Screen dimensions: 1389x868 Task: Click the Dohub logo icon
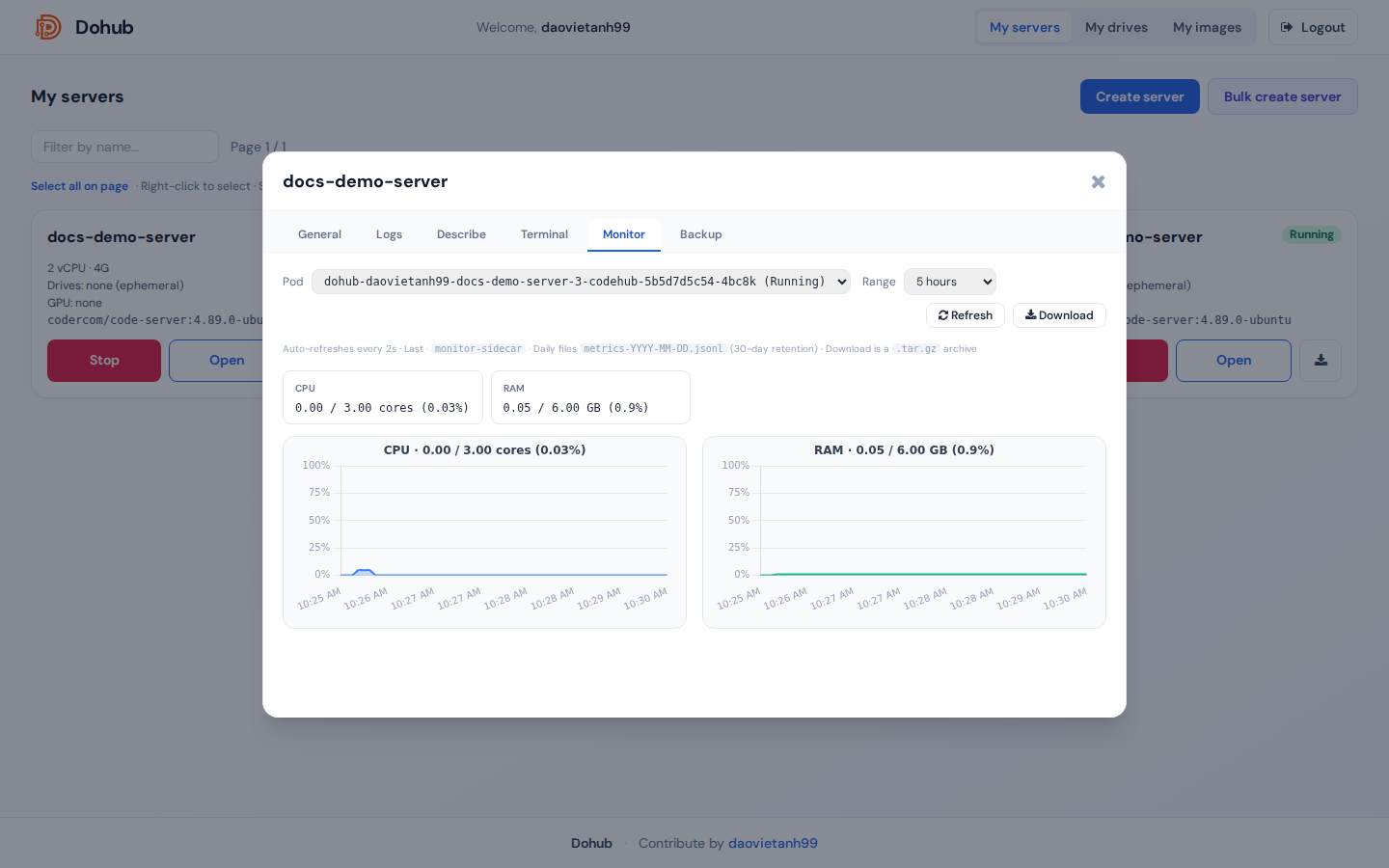(48, 27)
